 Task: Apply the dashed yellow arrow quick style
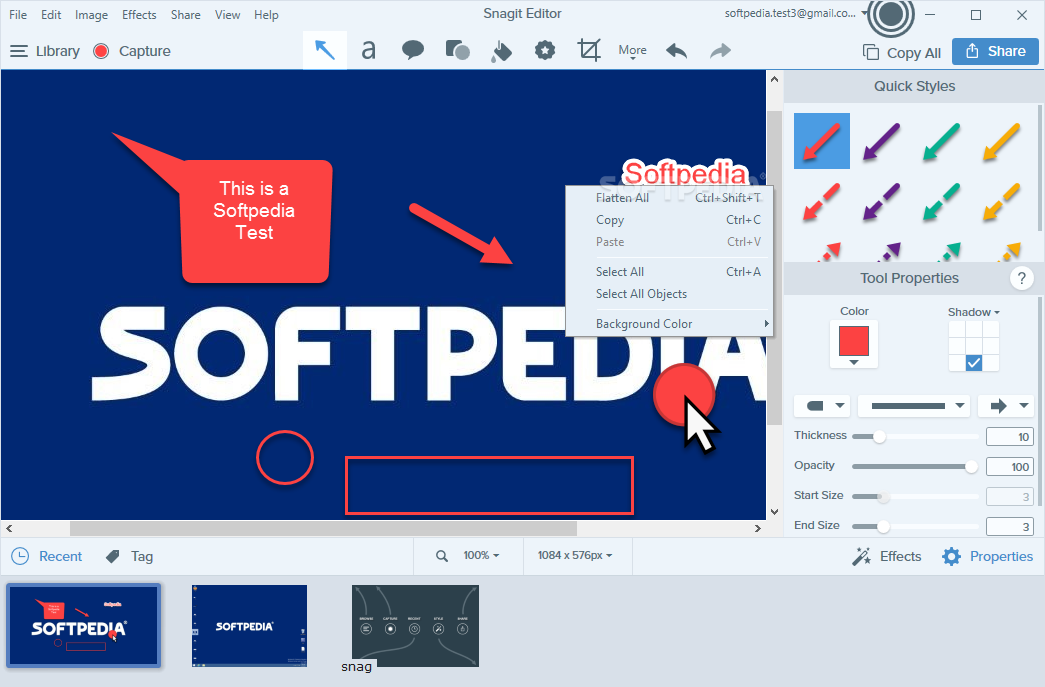click(1001, 201)
